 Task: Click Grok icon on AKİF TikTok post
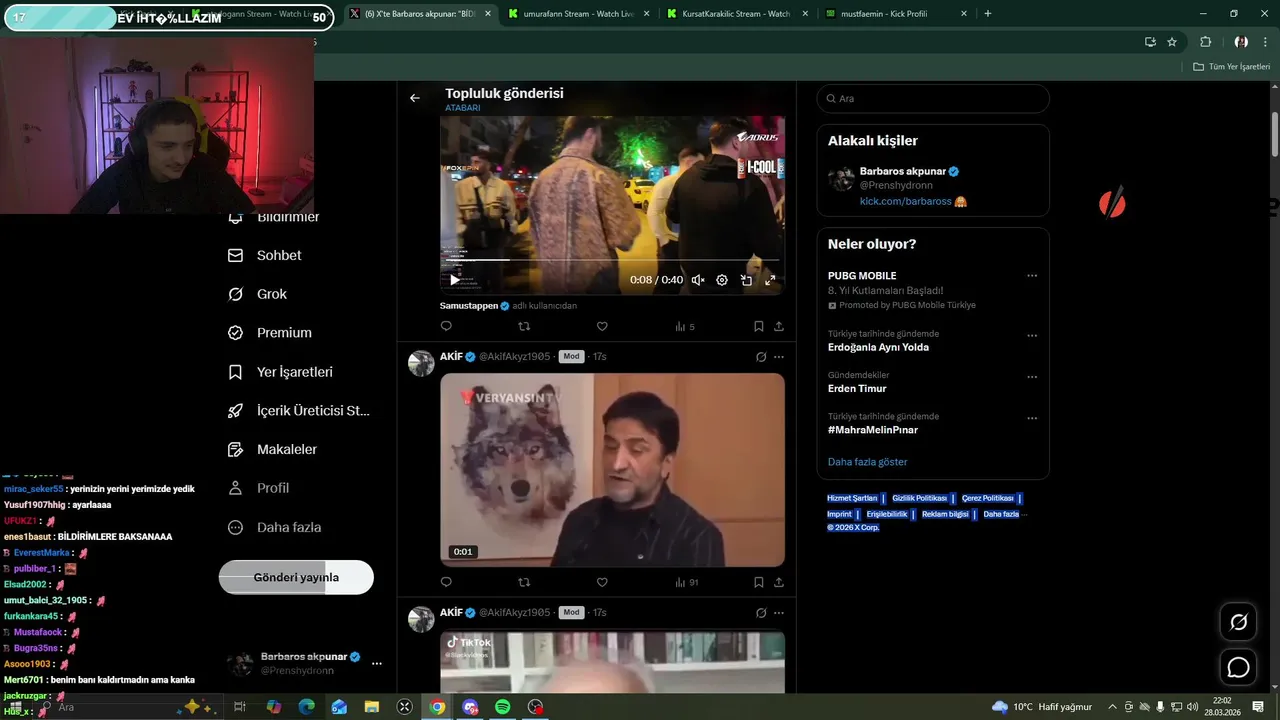coord(761,613)
